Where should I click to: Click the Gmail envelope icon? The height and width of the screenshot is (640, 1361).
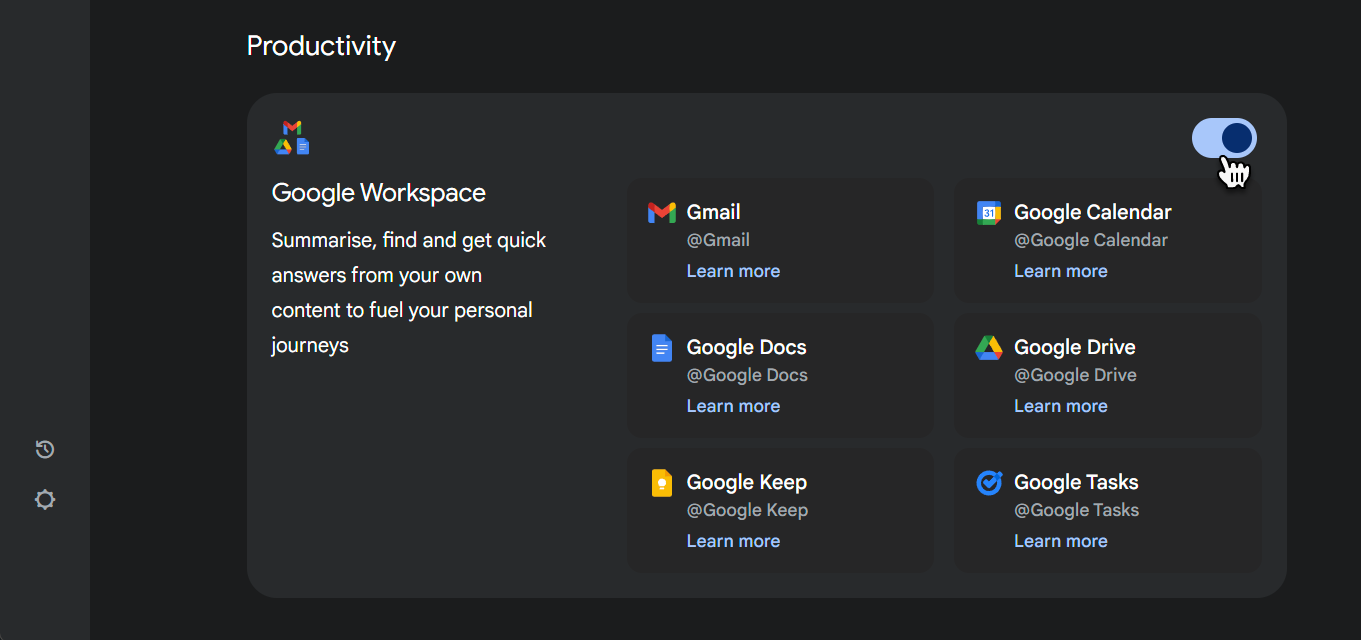pos(661,212)
